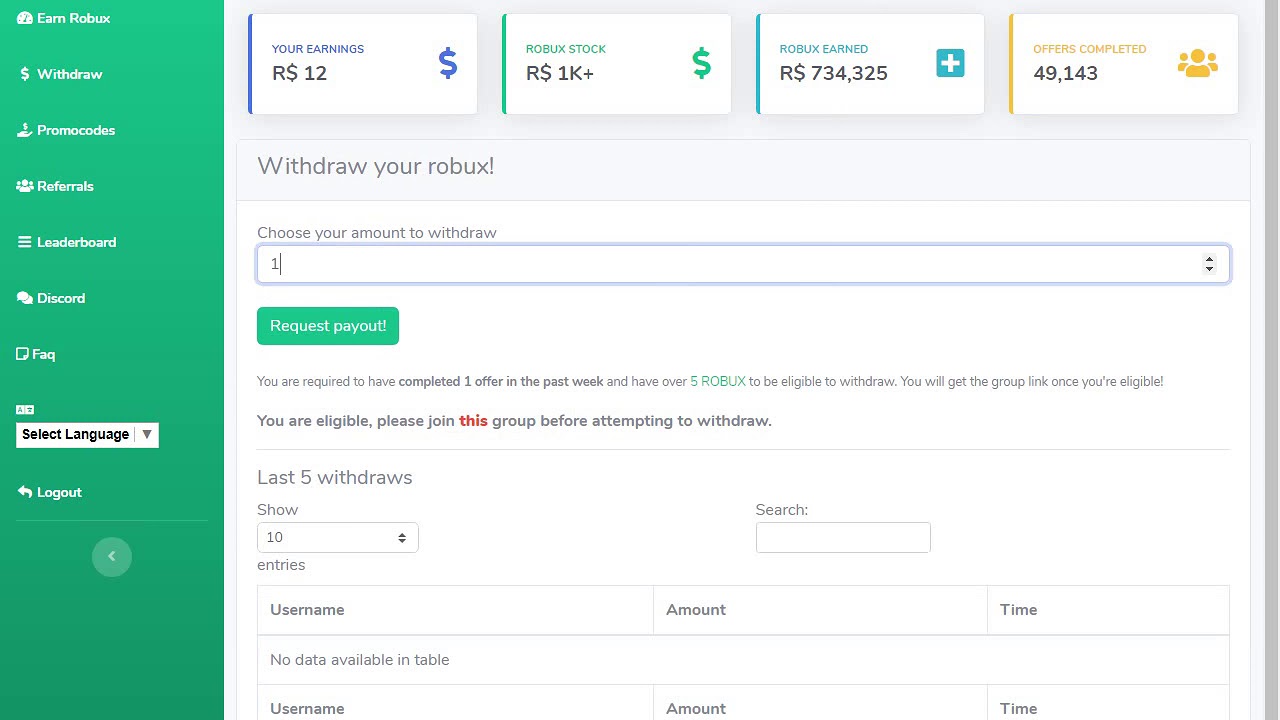Open the Faq sidebar item
The width and height of the screenshot is (1280, 720).
43,354
